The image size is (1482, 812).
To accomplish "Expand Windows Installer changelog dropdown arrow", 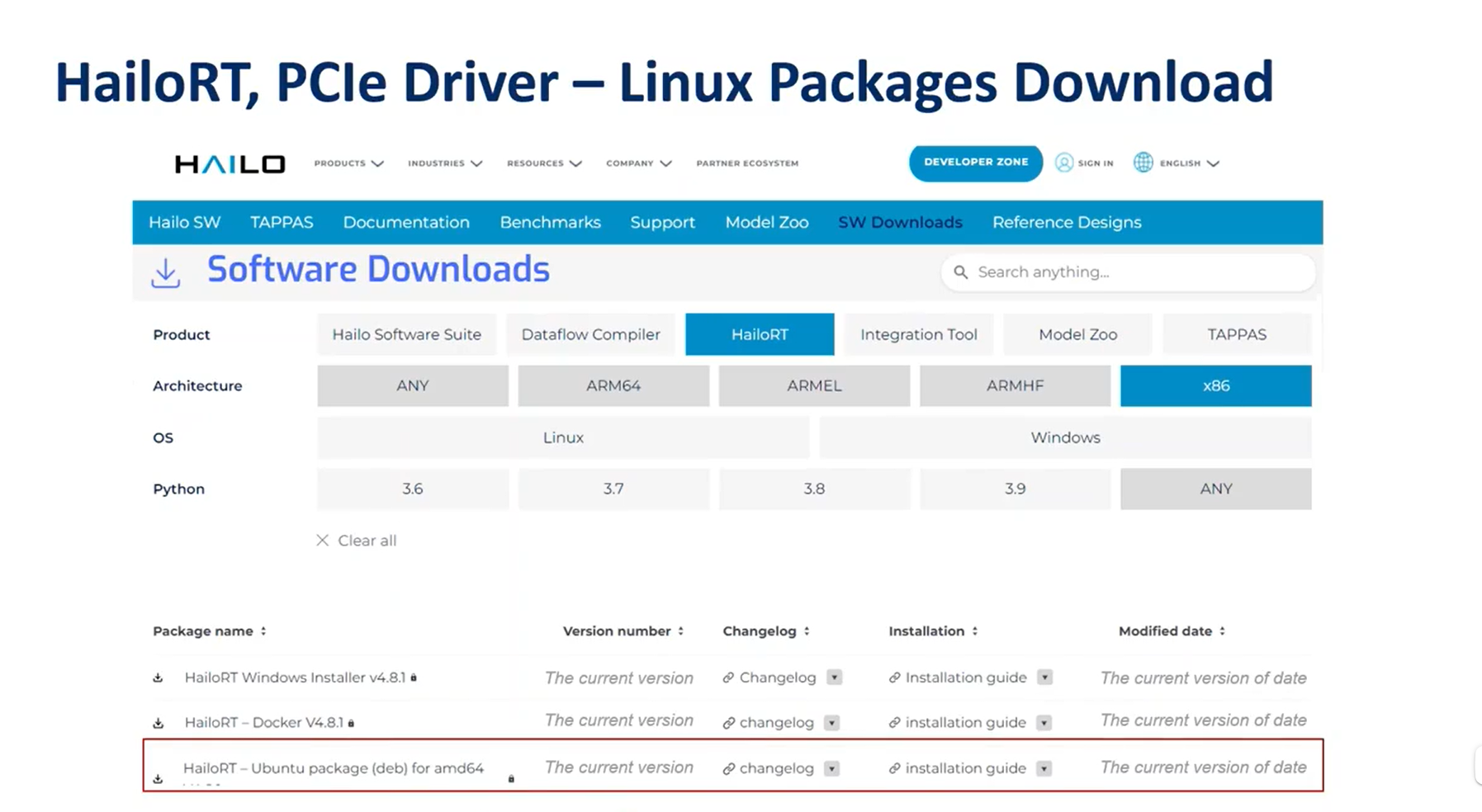I will (x=835, y=677).
